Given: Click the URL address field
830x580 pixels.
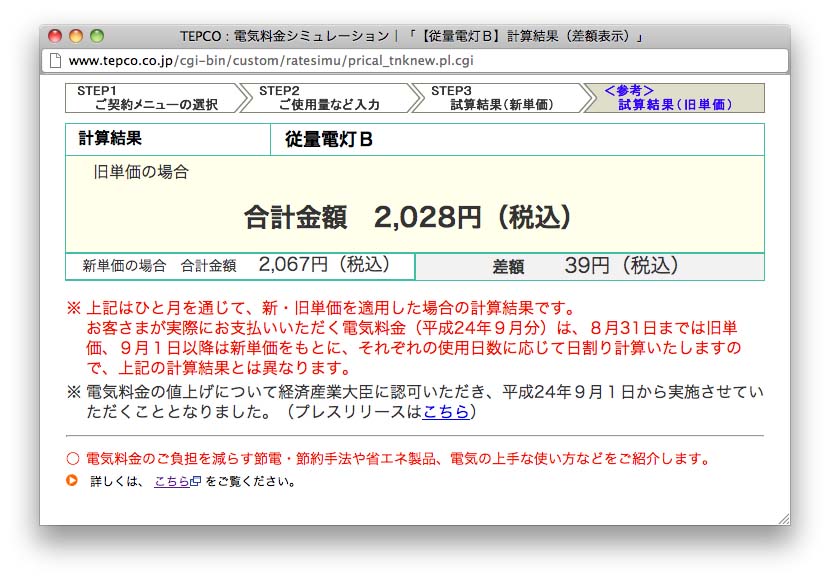Looking at the screenshot, I should click(420, 61).
